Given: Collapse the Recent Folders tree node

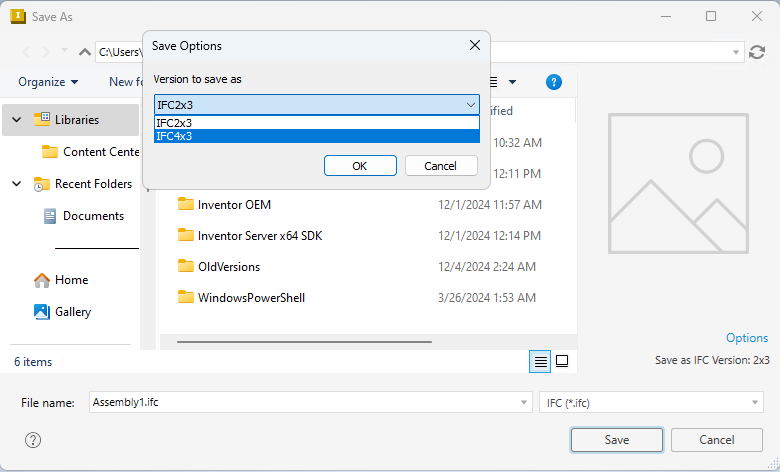Looking at the screenshot, I should click(x=16, y=184).
